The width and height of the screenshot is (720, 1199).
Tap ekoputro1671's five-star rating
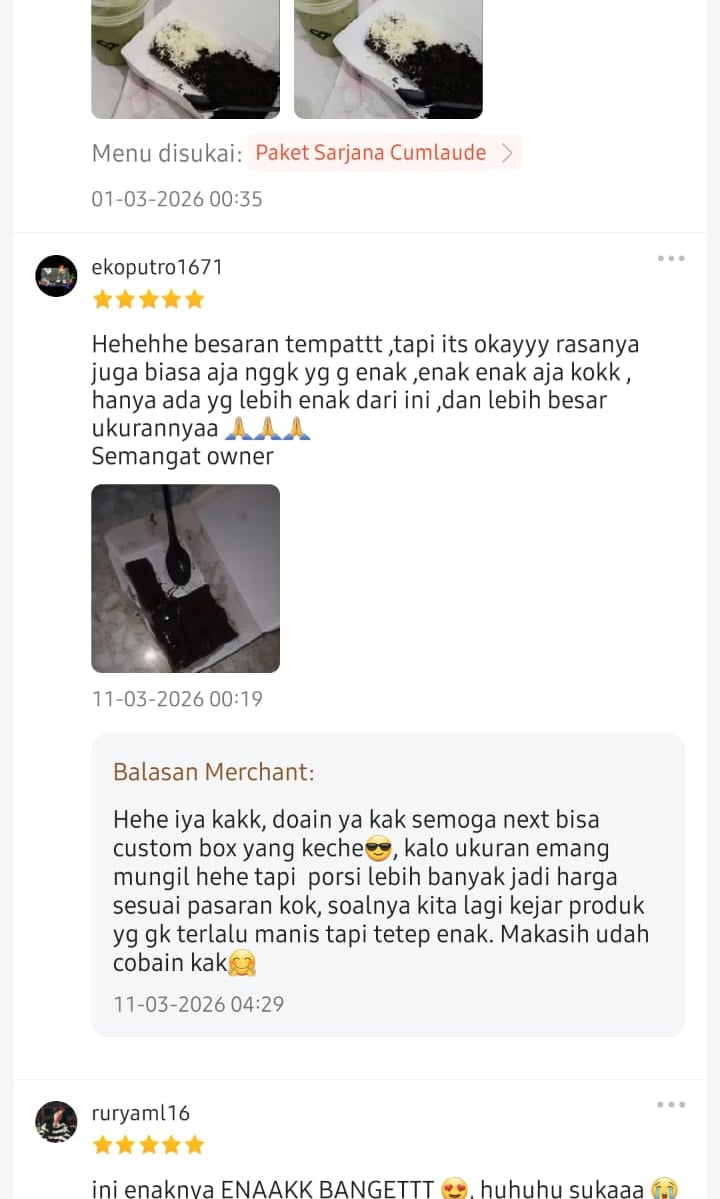point(148,299)
